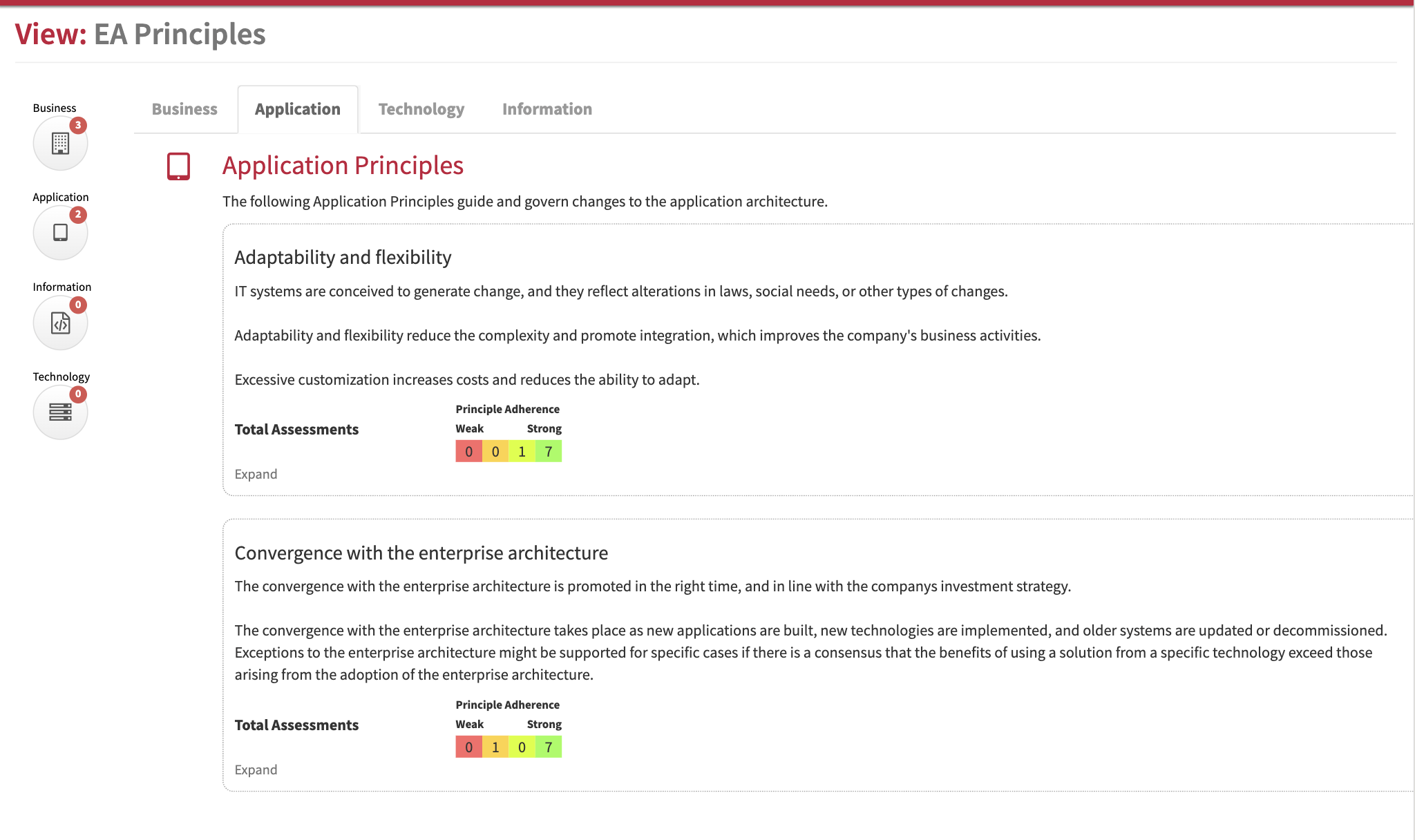
Task: Click the Information code-file icon in sidebar
Action: (x=60, y=323)
